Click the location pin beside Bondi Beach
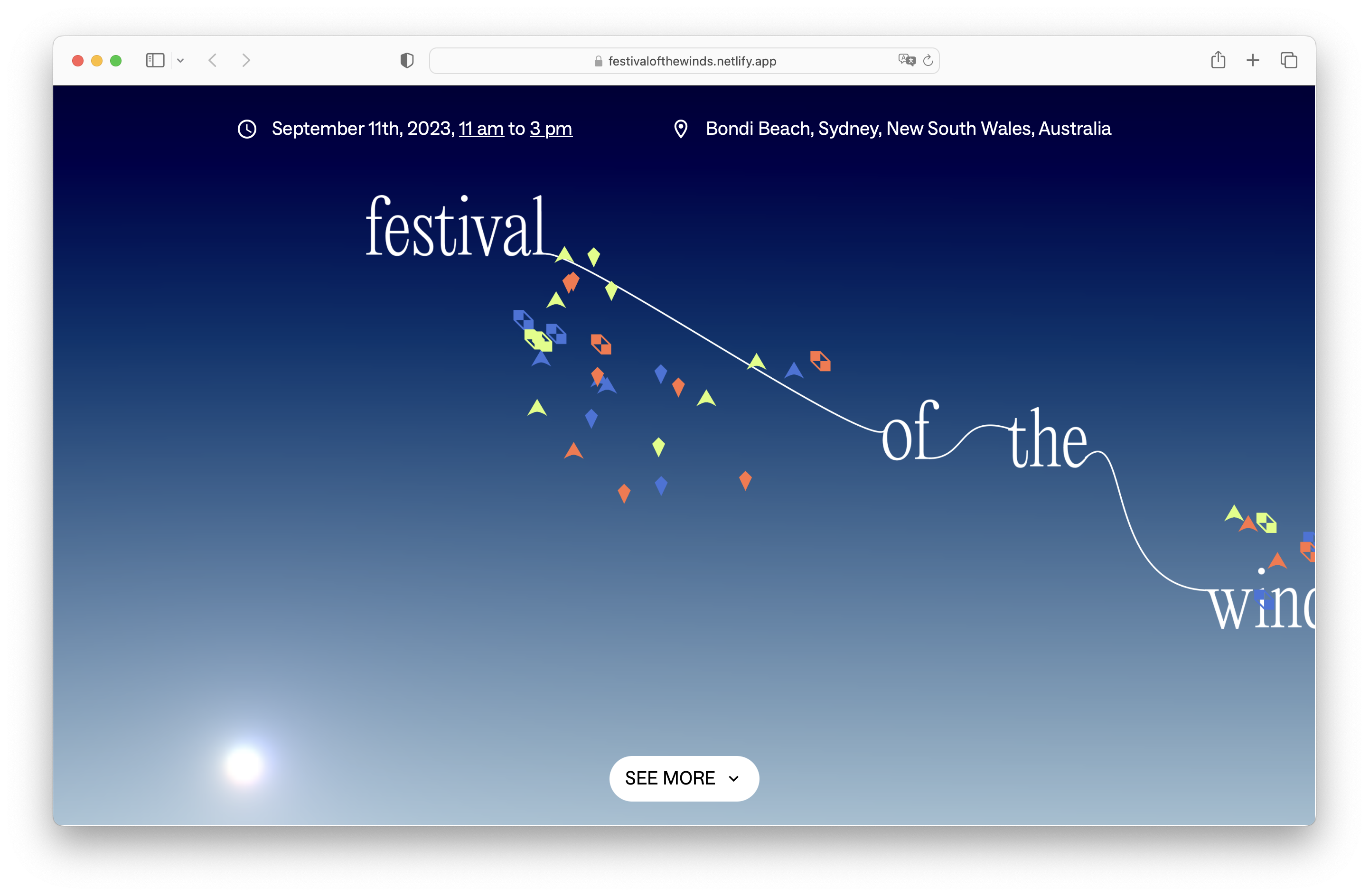The width and height of the screenshot is (1369, 896). (x=681, y=129)
